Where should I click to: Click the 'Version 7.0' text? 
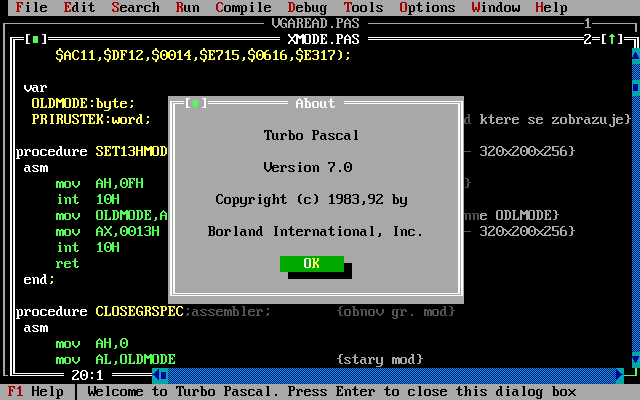click(x=308, y=167)
